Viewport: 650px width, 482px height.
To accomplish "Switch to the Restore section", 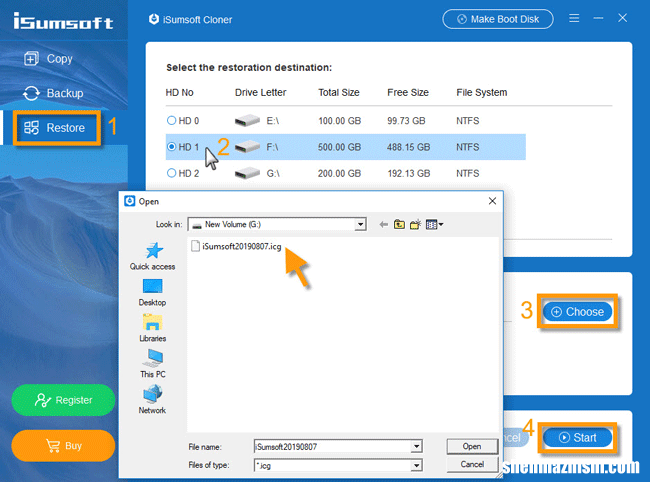I will click(x=57, y=128).
